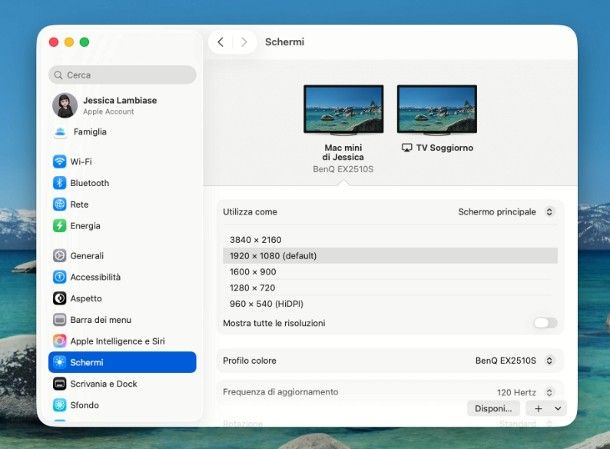Open the Sfondo pane
Image resolution: width=610 pixels, height=449 pixels.
(x=84, y=405)
